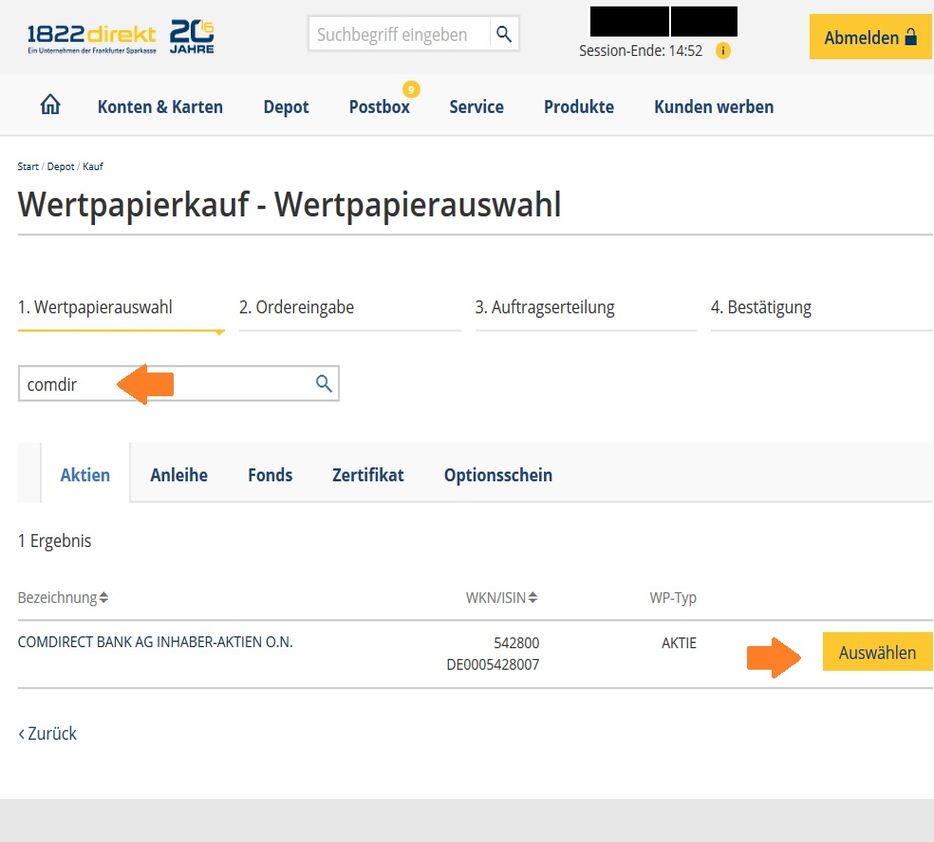Click the Abmelden logout button
The width and height of the screenshot is (934, 842).
tap(870, 37)
